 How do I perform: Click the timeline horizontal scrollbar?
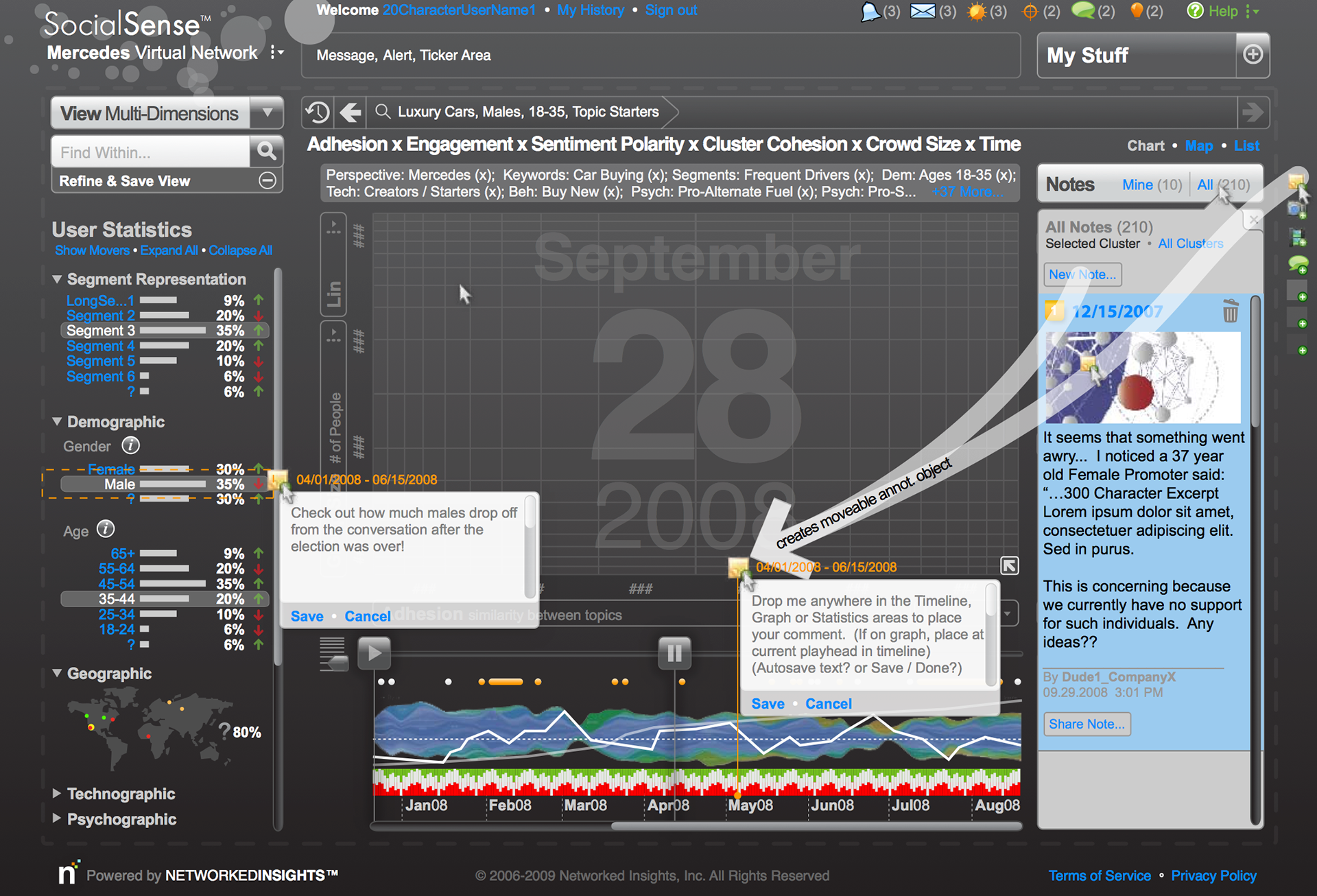click(x=816, y=826)
